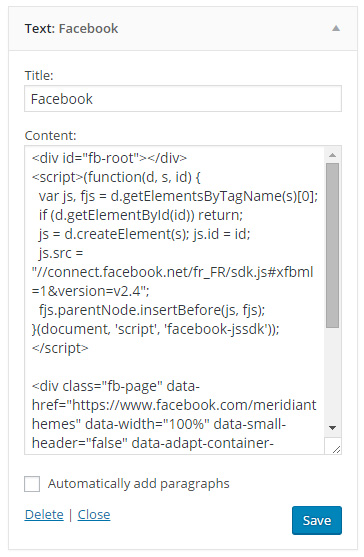Close the widget via Close link
Viewport: 364px width, 557px height.
(94, 514)
